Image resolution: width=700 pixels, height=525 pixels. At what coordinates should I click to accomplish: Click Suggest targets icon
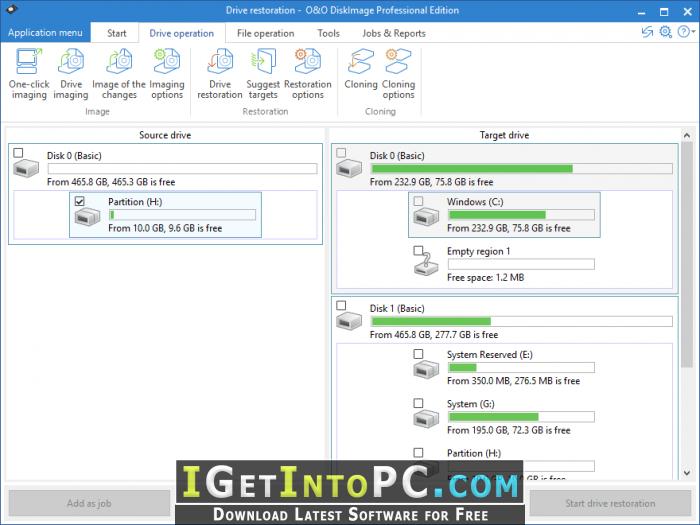tap(263, 74)
